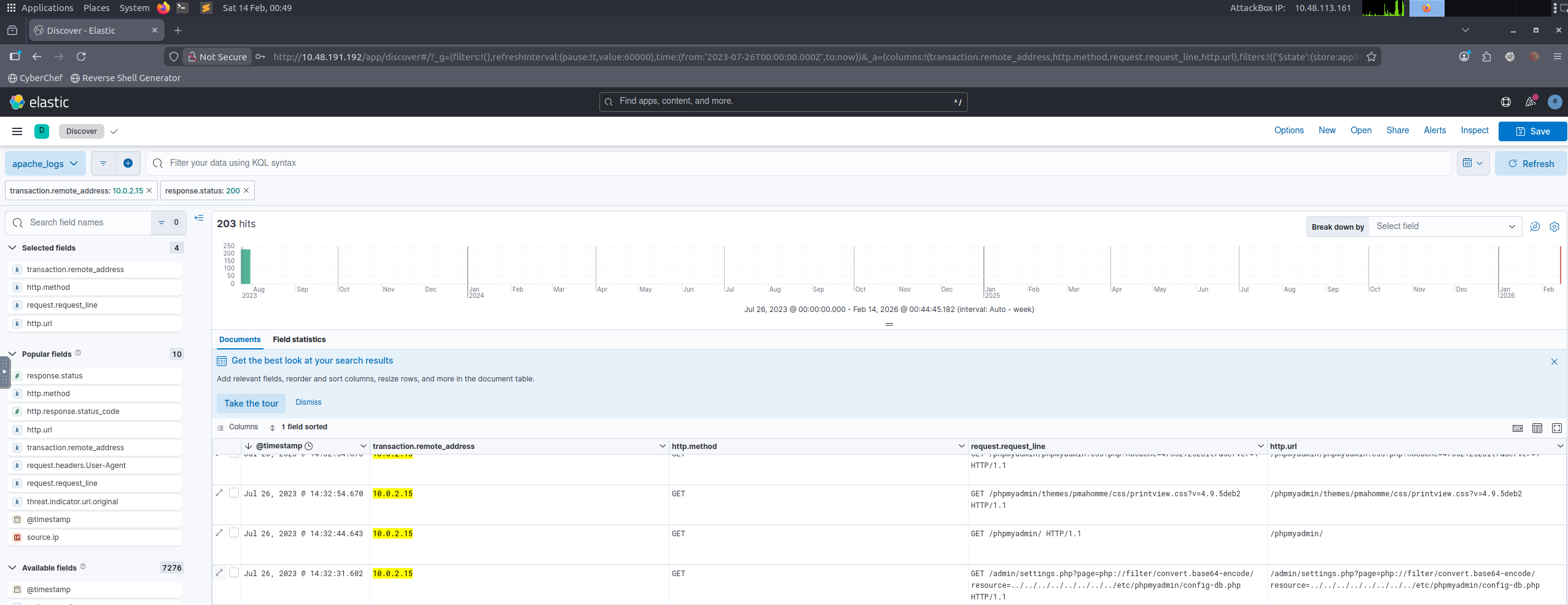
Task: Open the Break down by field selector
Action: point(1445,227)
